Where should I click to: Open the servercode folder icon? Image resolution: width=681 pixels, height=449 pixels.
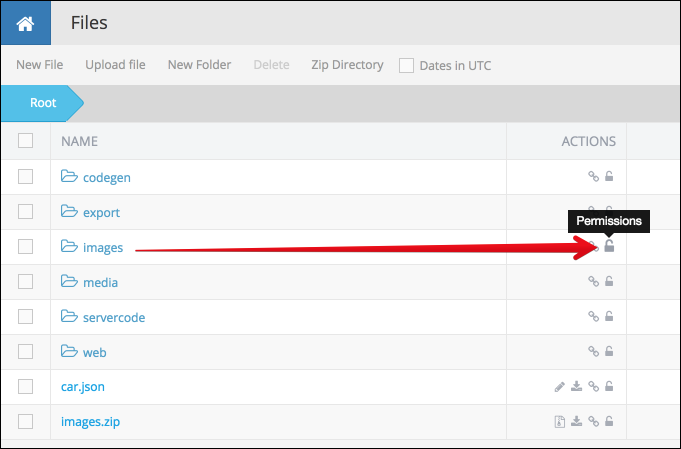coord(69,316)
